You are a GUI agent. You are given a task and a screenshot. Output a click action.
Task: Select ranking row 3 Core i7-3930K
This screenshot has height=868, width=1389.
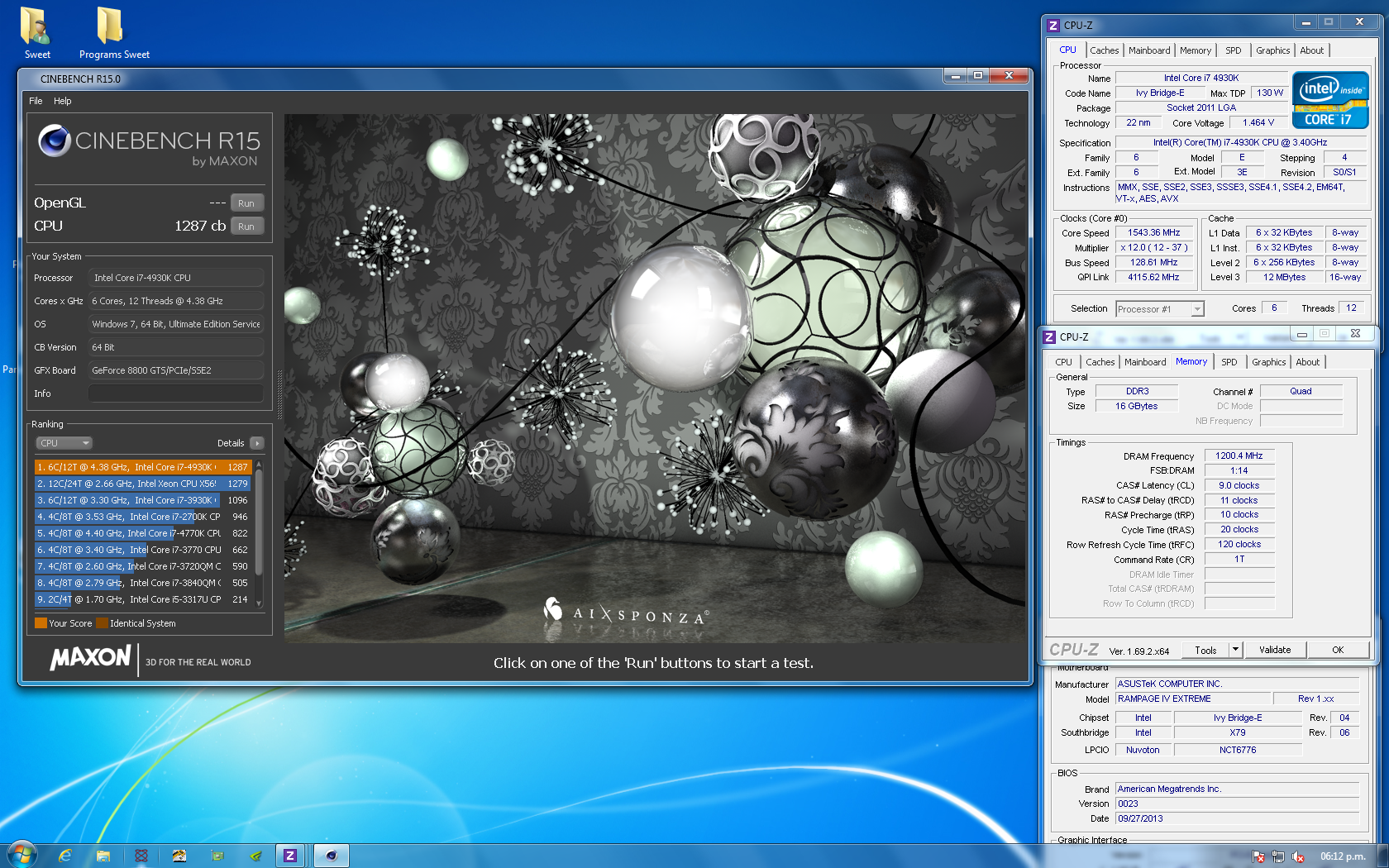pos(142,500)
